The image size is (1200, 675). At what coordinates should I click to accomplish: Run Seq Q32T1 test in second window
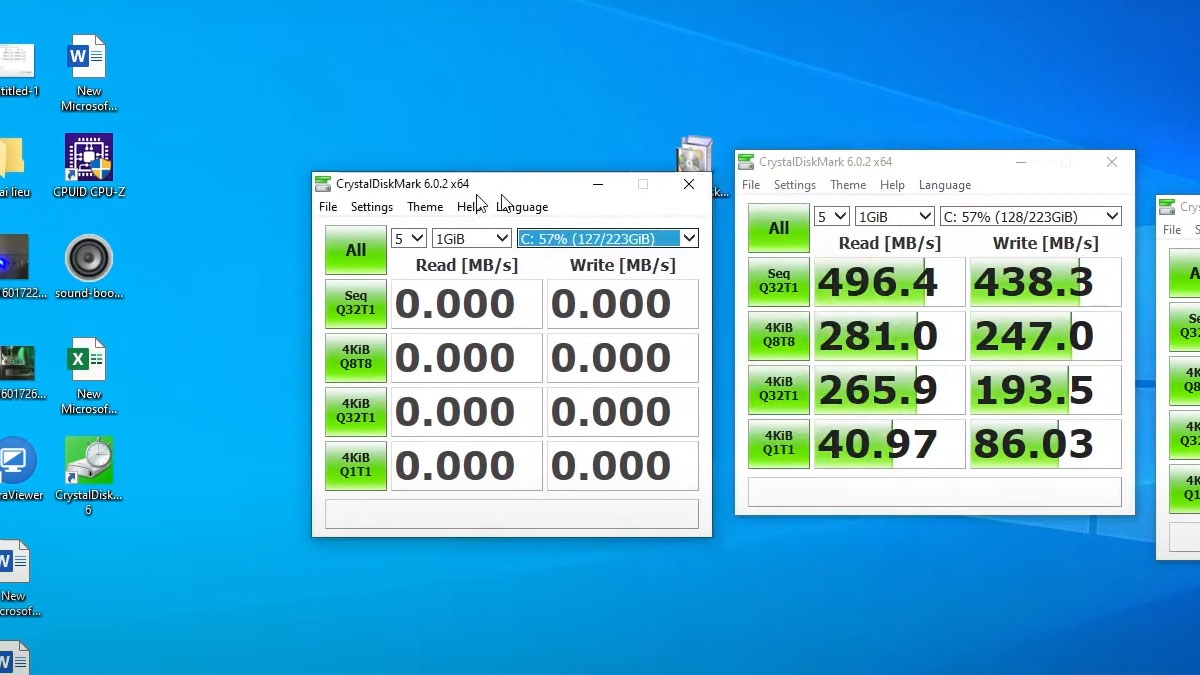coord(779,281)
